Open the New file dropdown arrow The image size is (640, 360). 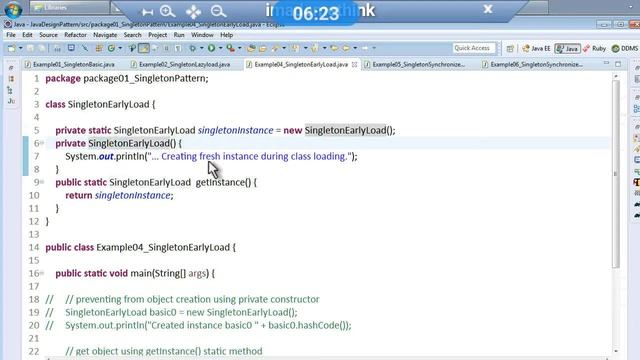(x=20, y=48)
